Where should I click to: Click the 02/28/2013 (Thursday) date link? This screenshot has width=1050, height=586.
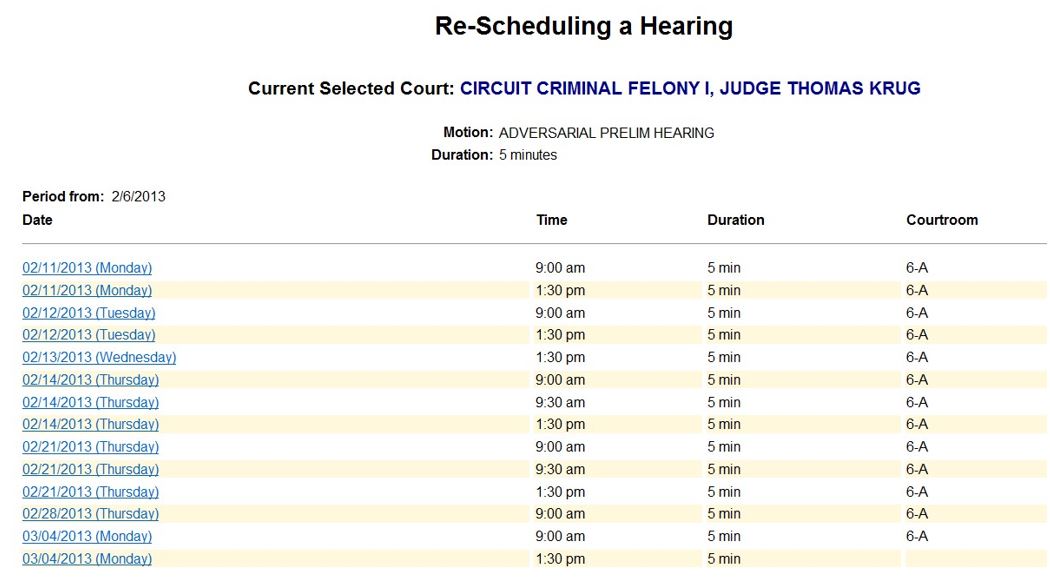pyautogui.click(x=90, y=514)
